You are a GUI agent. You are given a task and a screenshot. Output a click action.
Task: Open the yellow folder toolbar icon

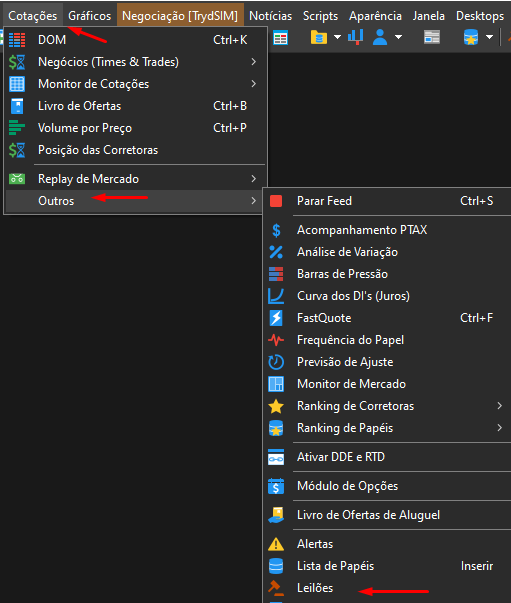point(319,37)
